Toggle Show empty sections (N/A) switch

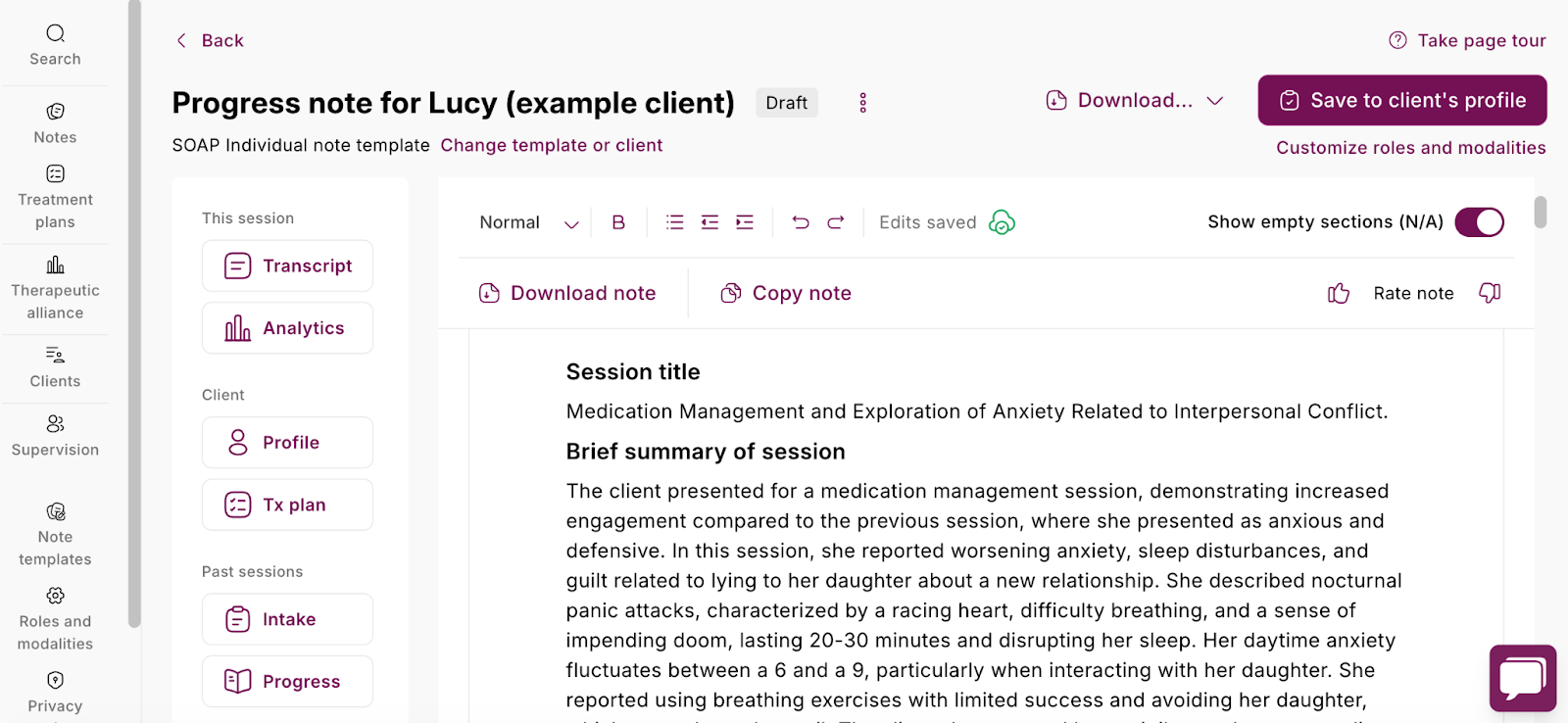tap(1479, 222)
